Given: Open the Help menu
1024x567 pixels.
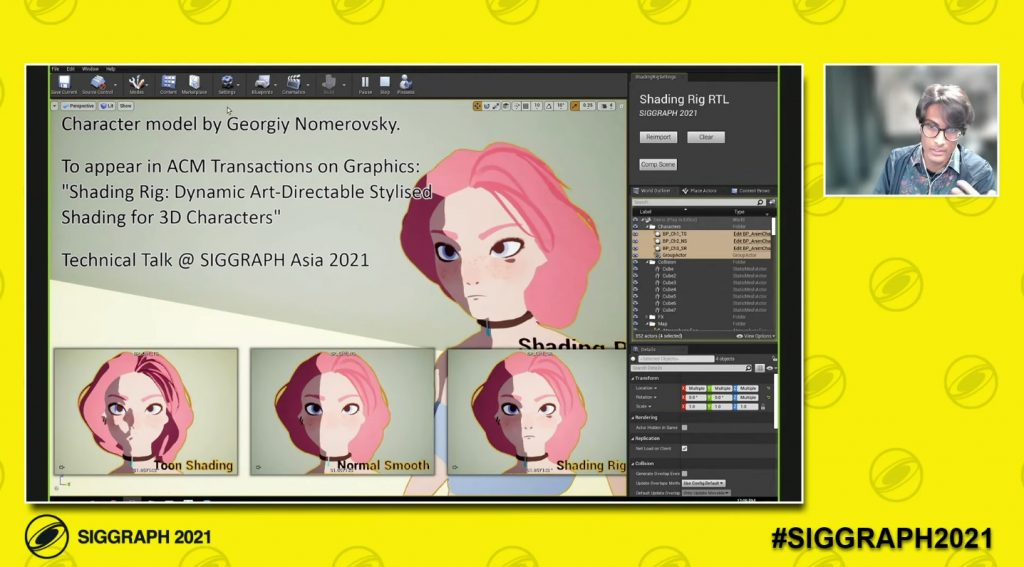Looking at the screenshot, I should pyautogui.click(x=110, y=69).
